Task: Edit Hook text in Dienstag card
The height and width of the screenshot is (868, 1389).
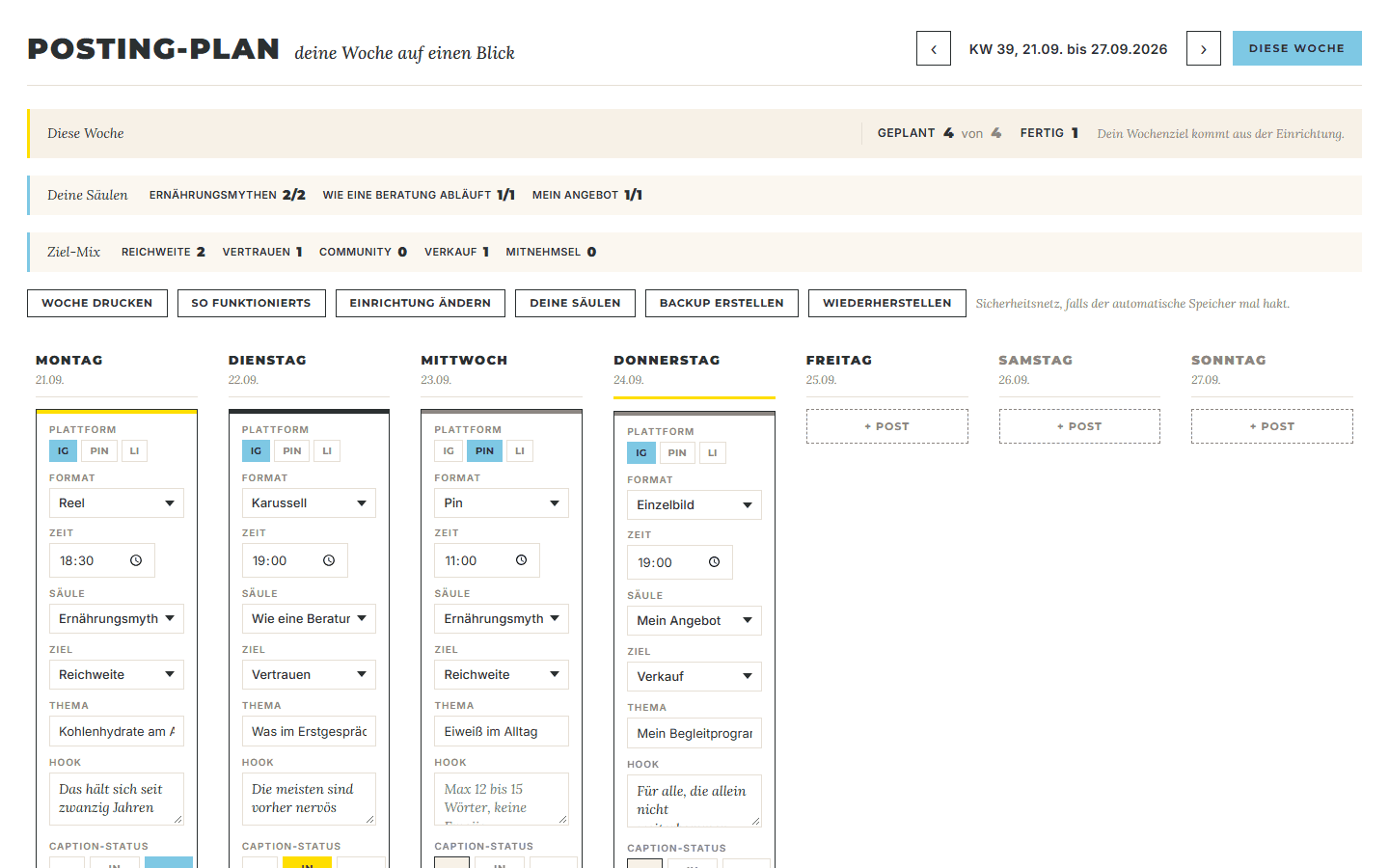Action: [309, 799]
